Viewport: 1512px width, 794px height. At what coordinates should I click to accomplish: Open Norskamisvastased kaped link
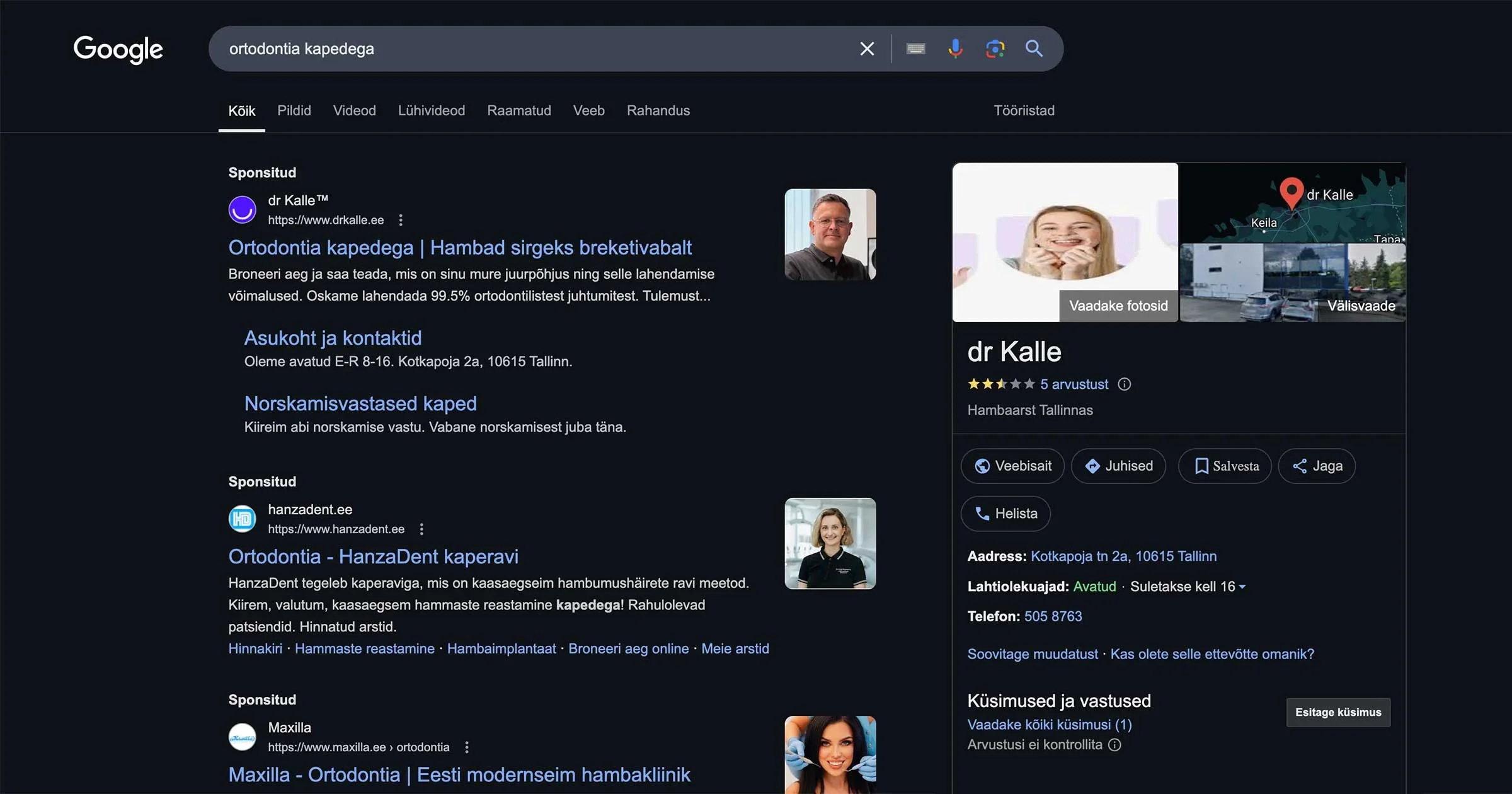click(360, 403)
